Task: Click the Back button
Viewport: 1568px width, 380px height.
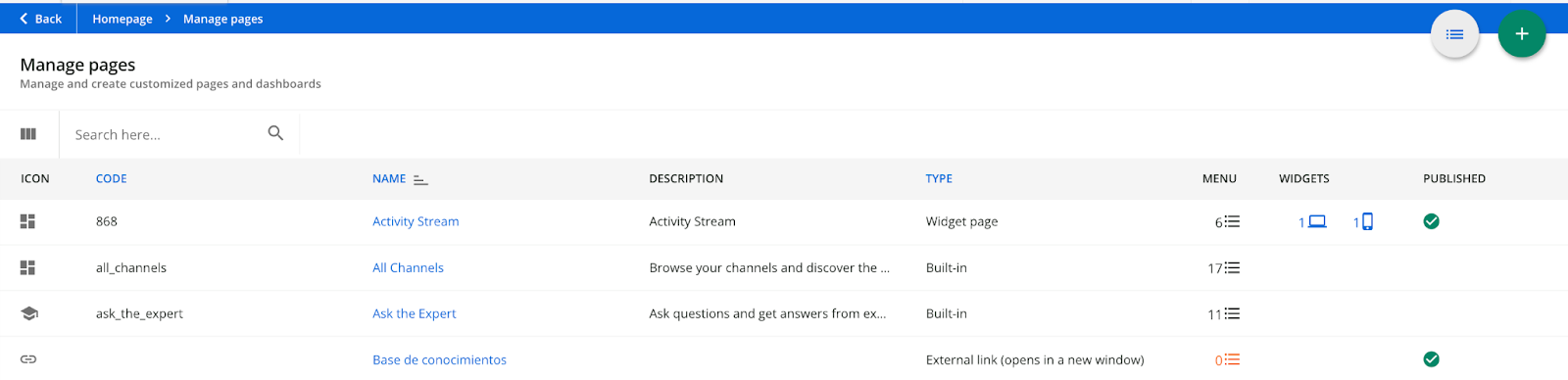Action: point(40,19)
